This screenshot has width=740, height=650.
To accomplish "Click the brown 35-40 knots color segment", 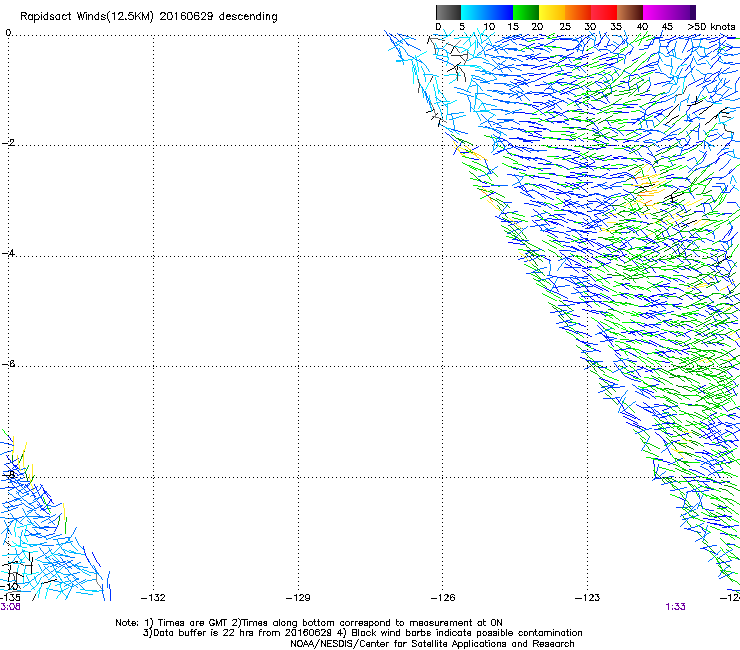I will coord(630,12).
